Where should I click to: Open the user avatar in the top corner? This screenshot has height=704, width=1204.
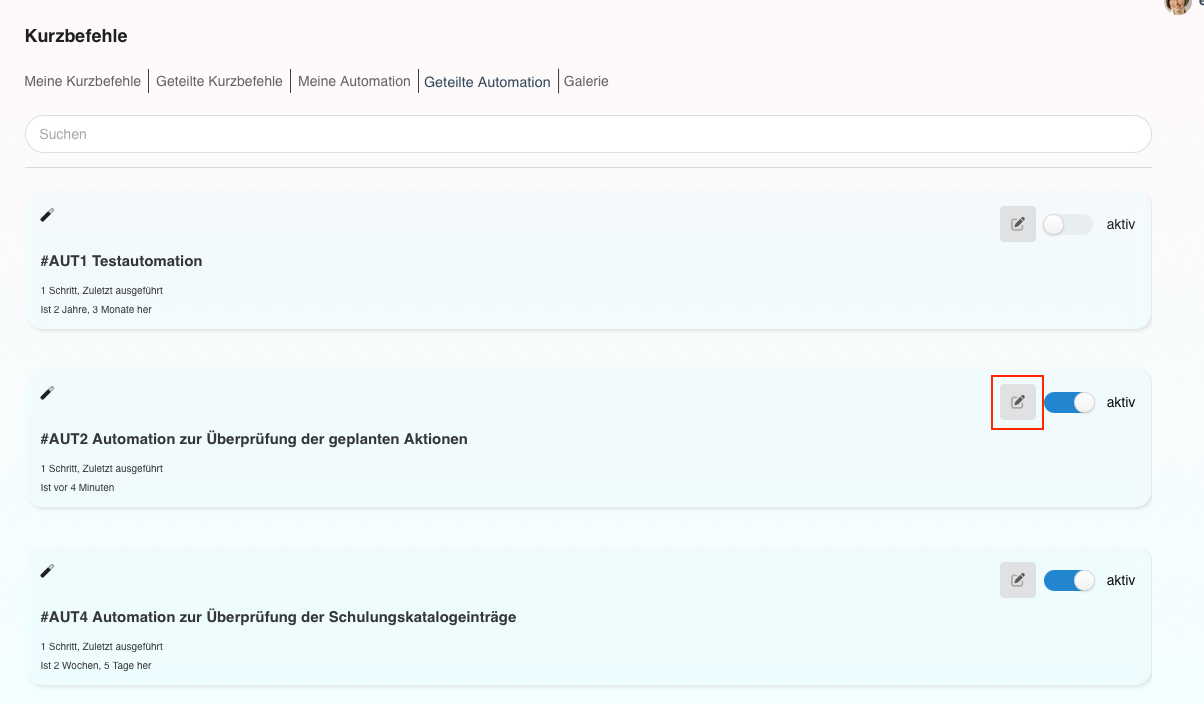(x=1178, y=4)
